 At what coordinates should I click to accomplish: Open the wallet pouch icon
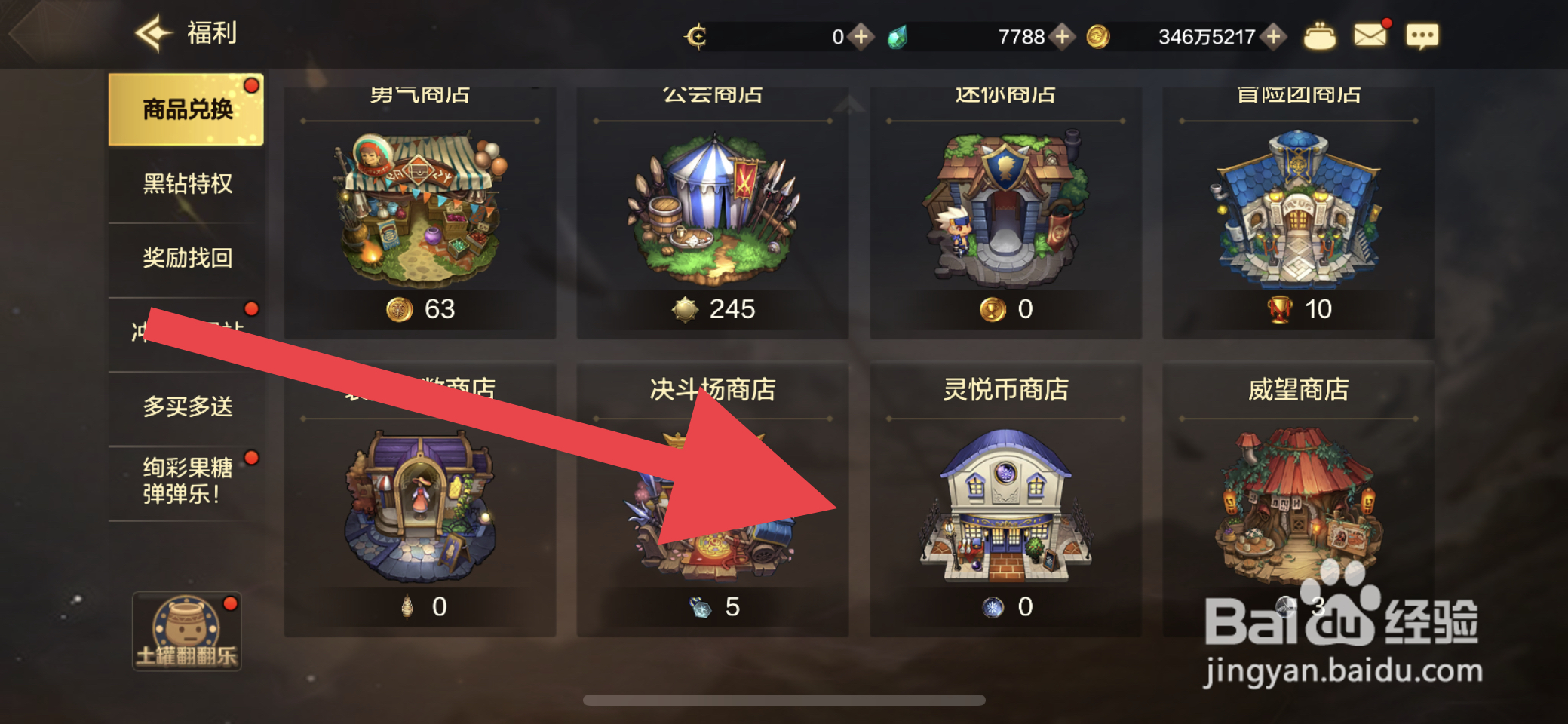pyautogui.click(x=1319, y=35)
